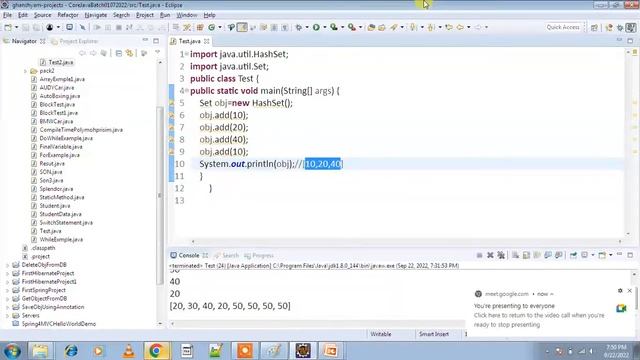Image resolution: width=640 pixels, height=360 pixels.
Task: Expand the DeleteObjFromDB project
Action: point(7,265)
